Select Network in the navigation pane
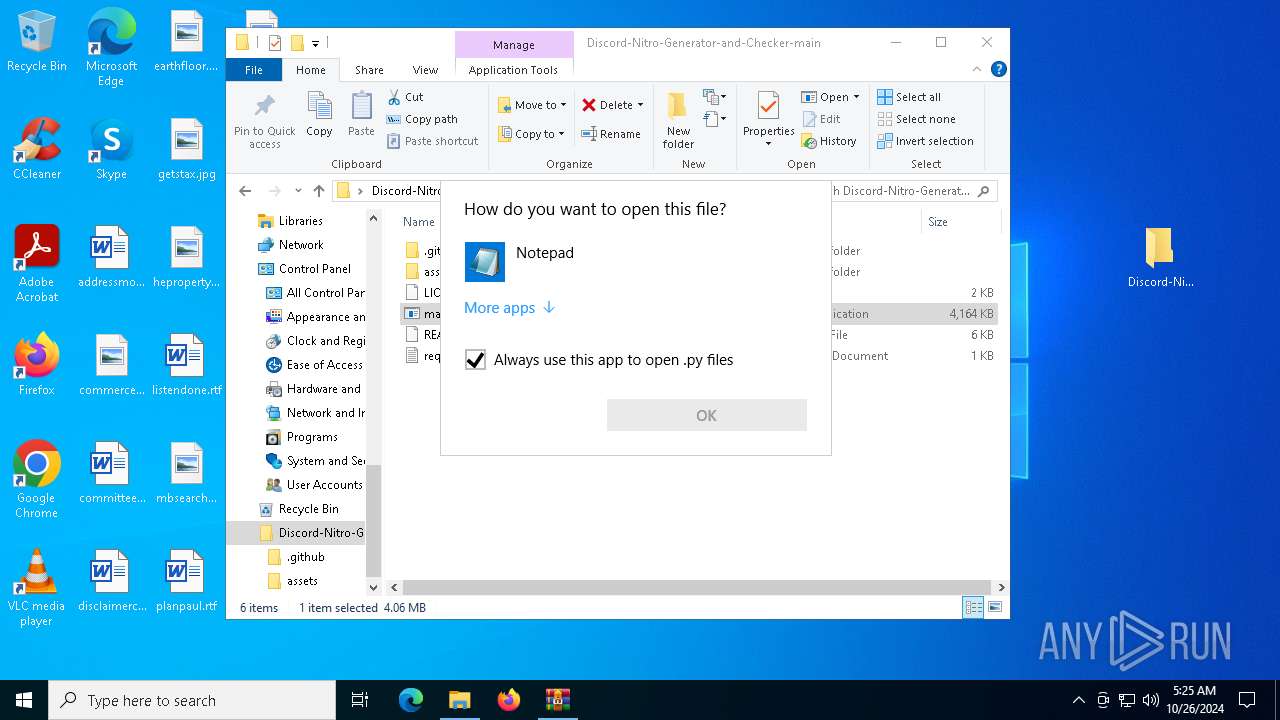Image resolution: width=1280 pixels, height=720 pixels. [300, 245]
